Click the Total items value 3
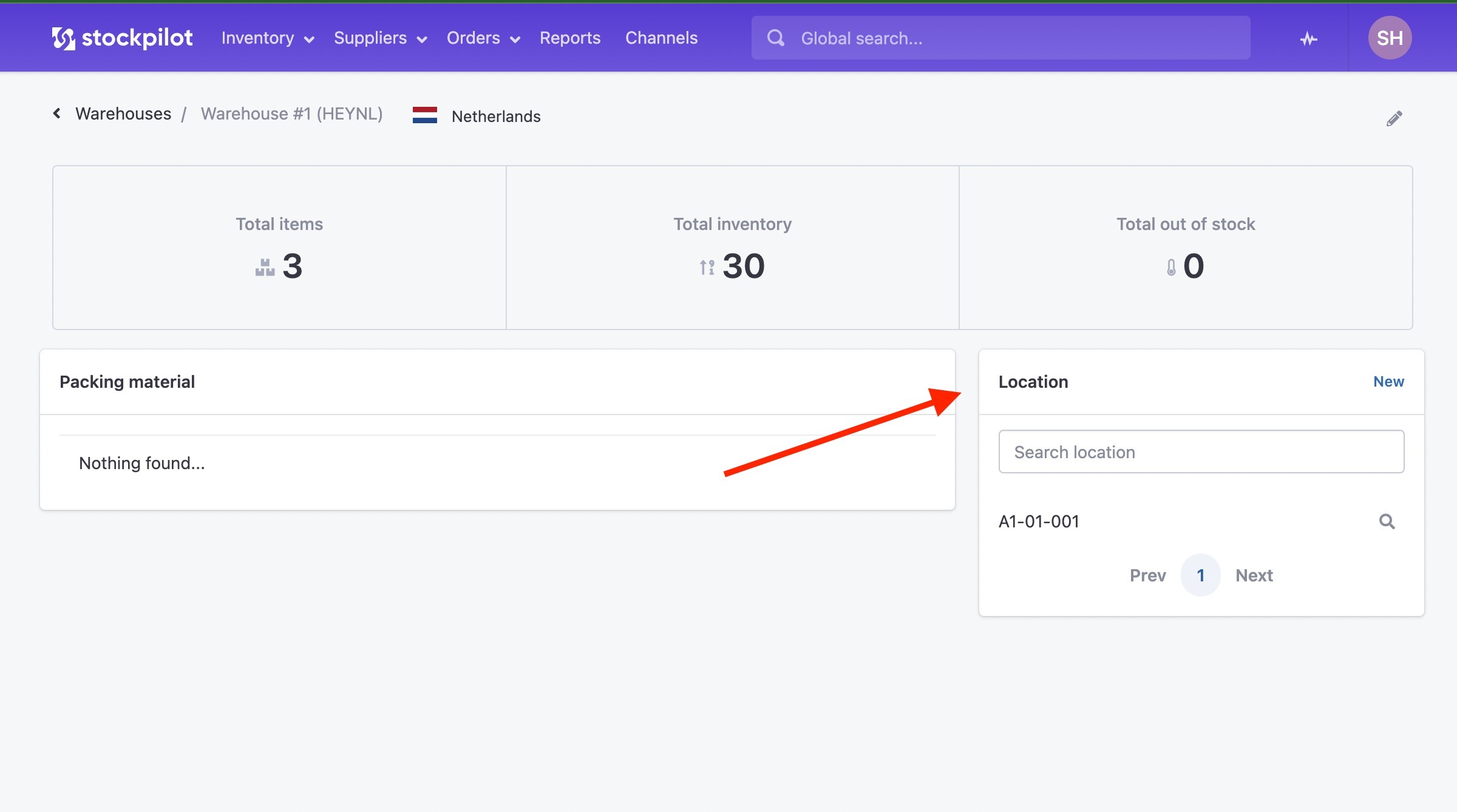The image size is (1457, 812). pyautogui.click(x=292, y=266)
